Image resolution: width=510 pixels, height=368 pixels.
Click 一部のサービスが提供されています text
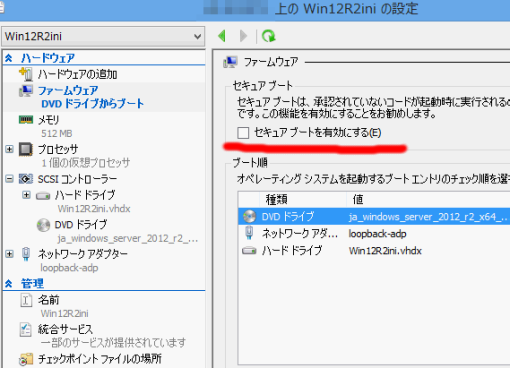pyautogui.click(x=113, y=343)
